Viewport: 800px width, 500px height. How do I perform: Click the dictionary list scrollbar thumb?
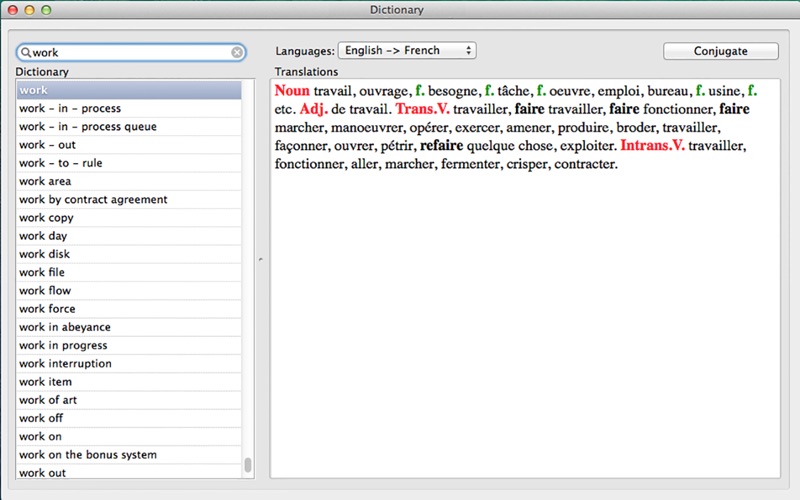[248, 465]
